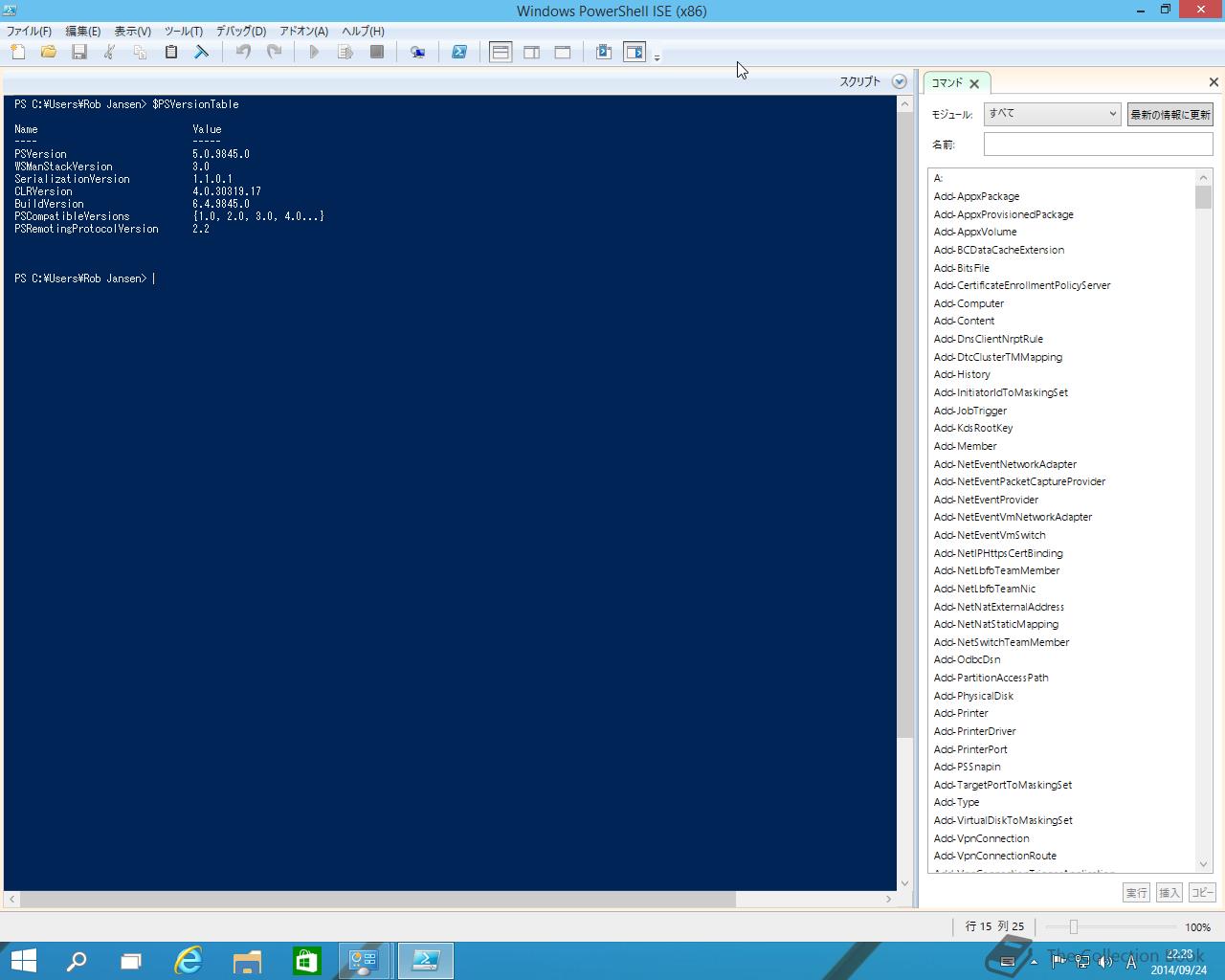Select Add-Computer in command list

coord(969,303)
